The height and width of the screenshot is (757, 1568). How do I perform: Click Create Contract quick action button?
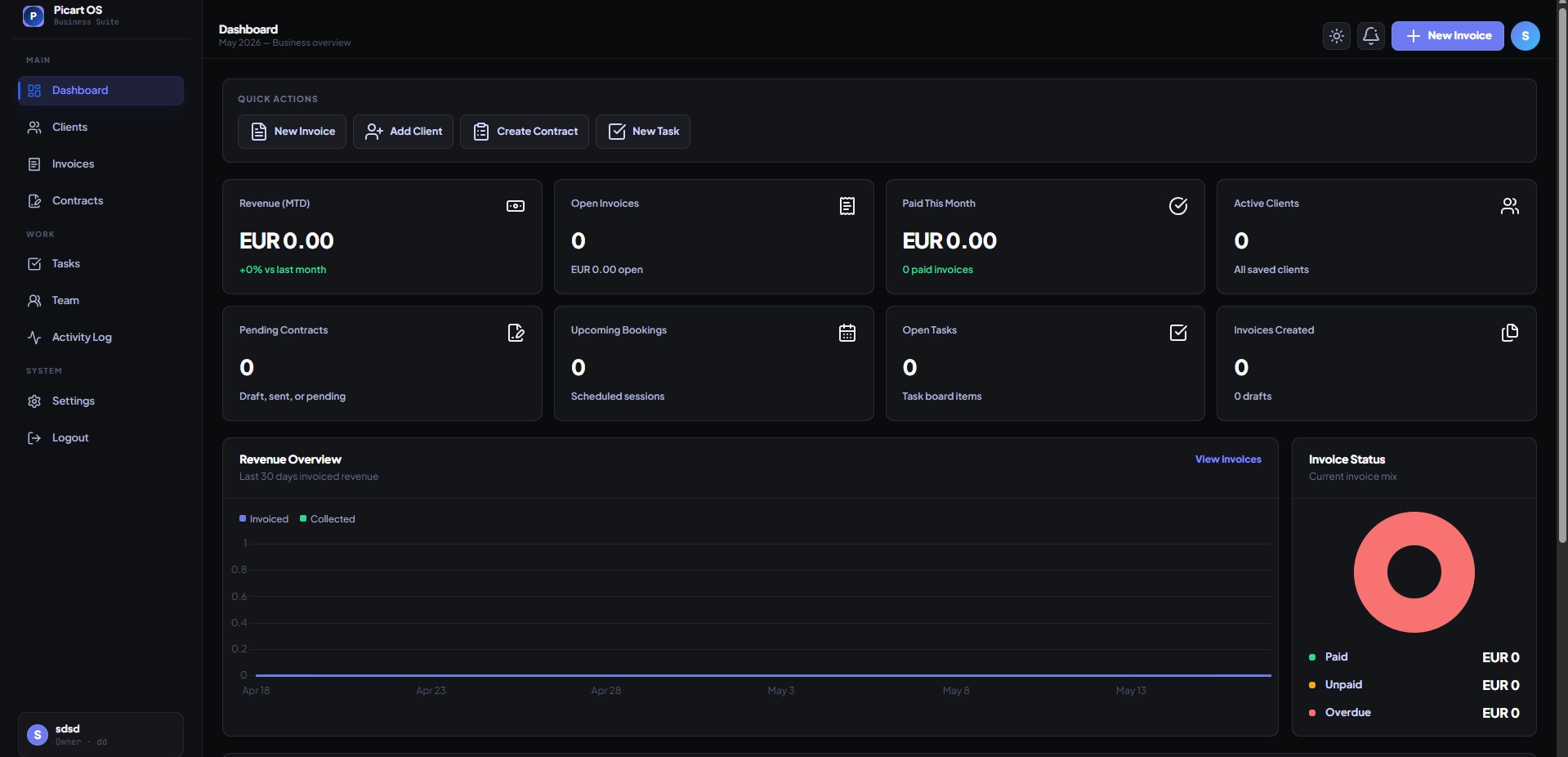coord(525,132)
